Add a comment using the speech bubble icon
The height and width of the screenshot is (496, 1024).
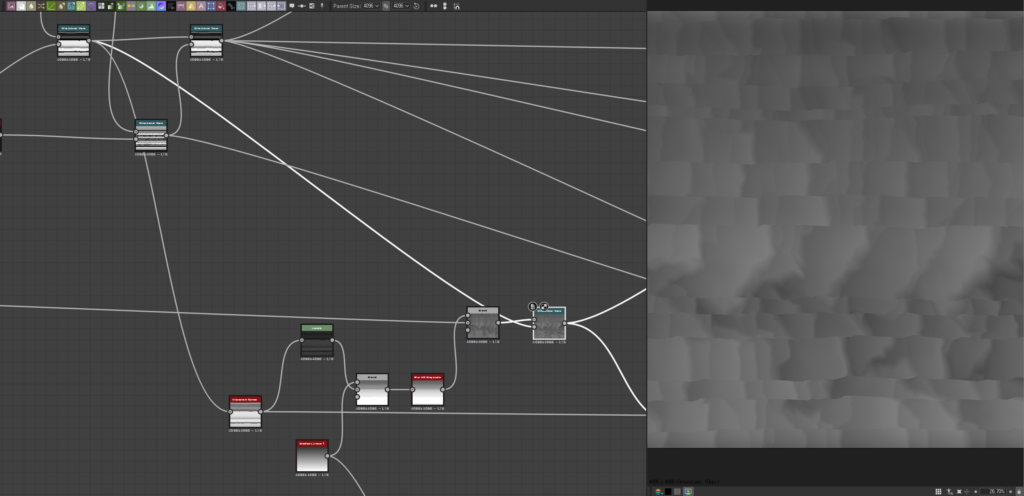[x=291, y=6]
